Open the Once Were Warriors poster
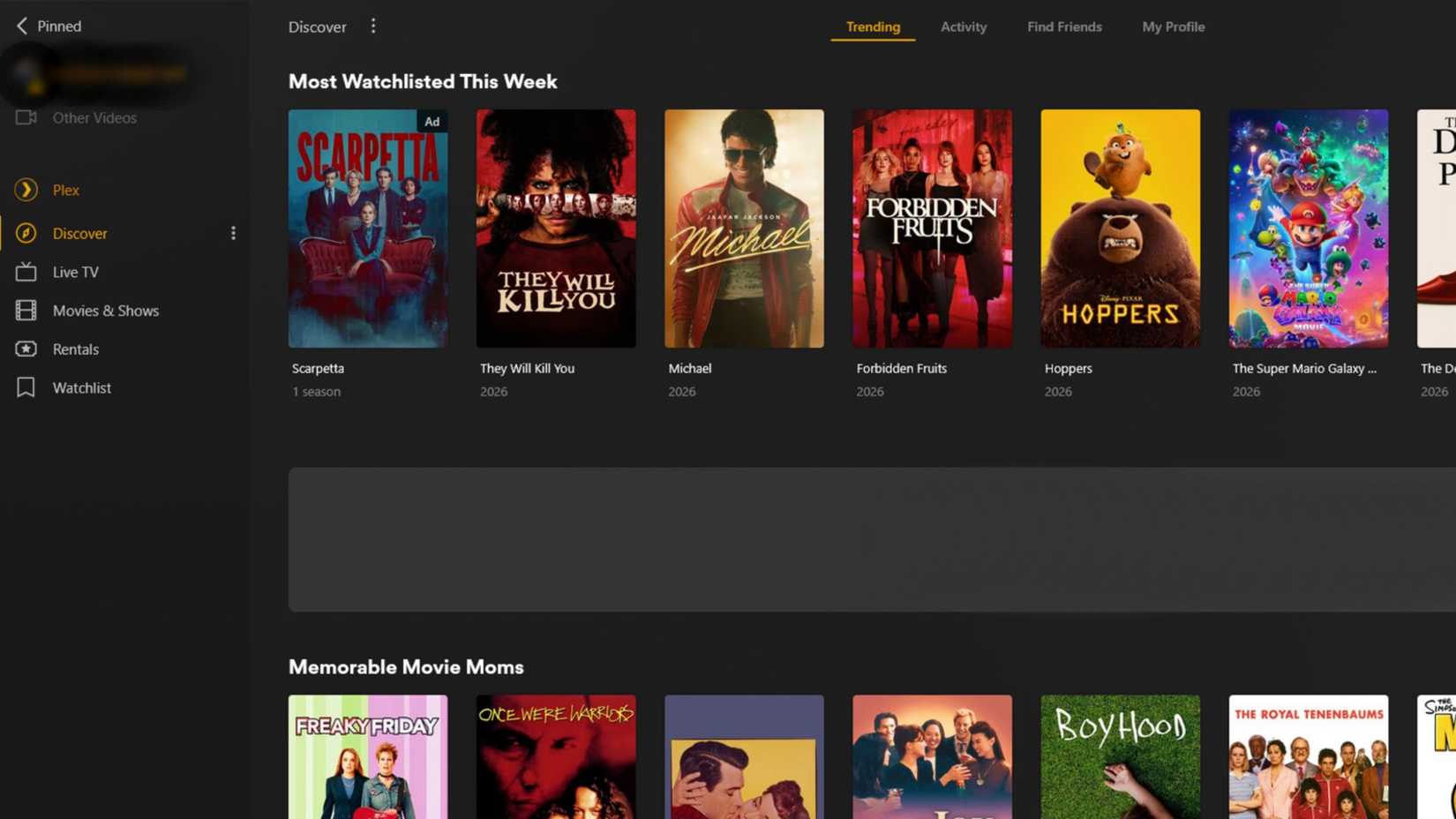The width and height of the screenshot is (1456, 819). (x=556, y=756)
